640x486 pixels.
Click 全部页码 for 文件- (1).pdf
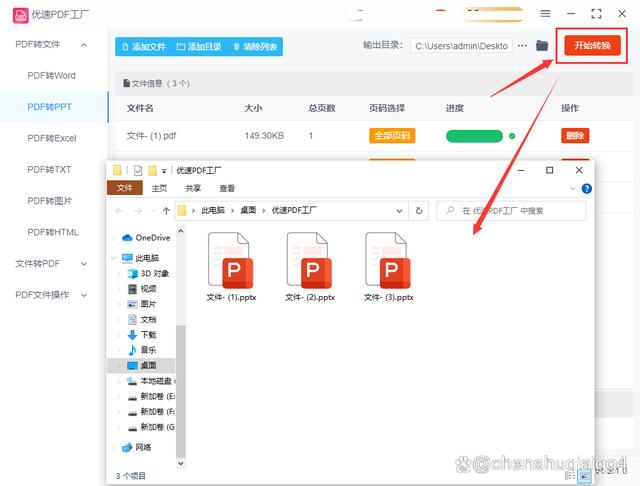tap(392, 135)
